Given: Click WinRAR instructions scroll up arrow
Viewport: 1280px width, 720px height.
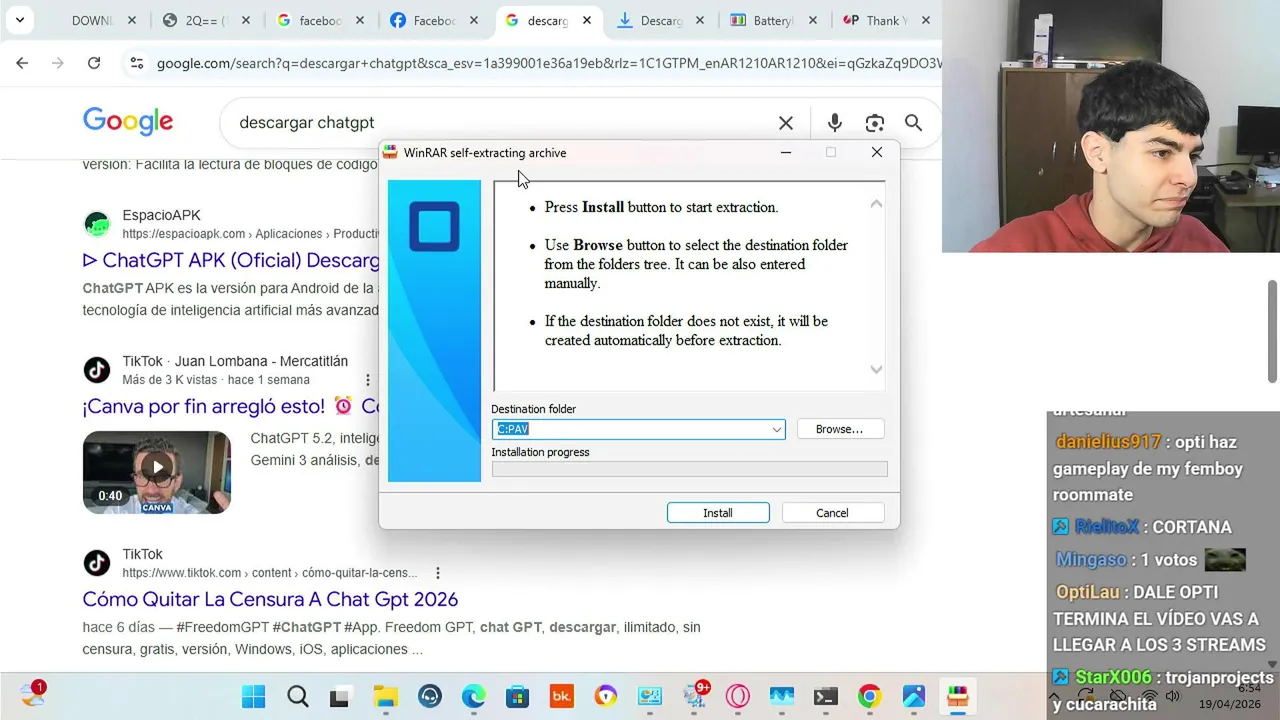Looking at the screenshot, I should 876,204.
